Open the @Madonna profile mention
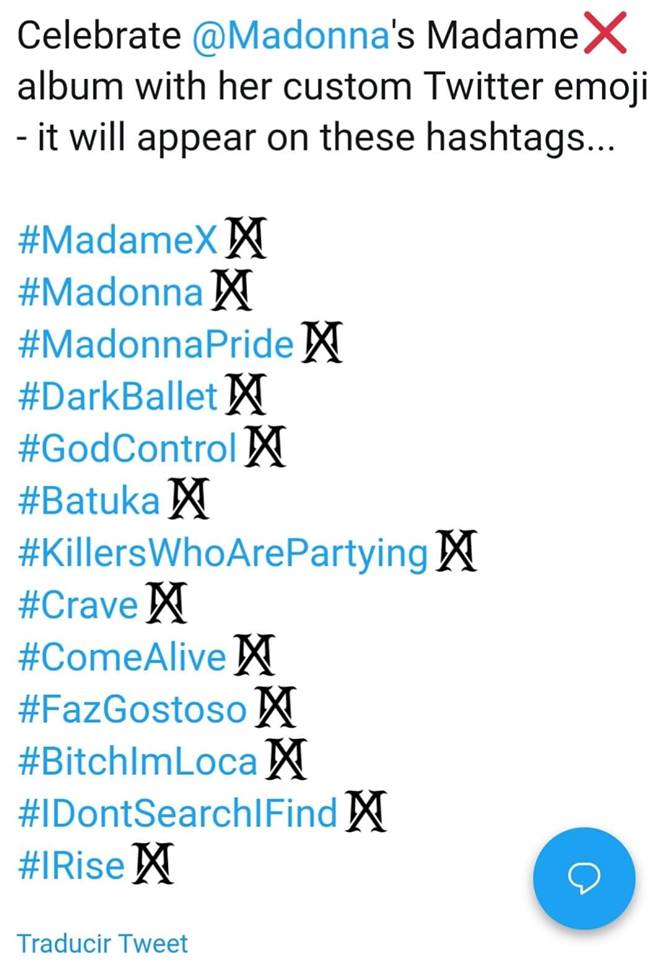The image size is (669, 960). (290, 37)
